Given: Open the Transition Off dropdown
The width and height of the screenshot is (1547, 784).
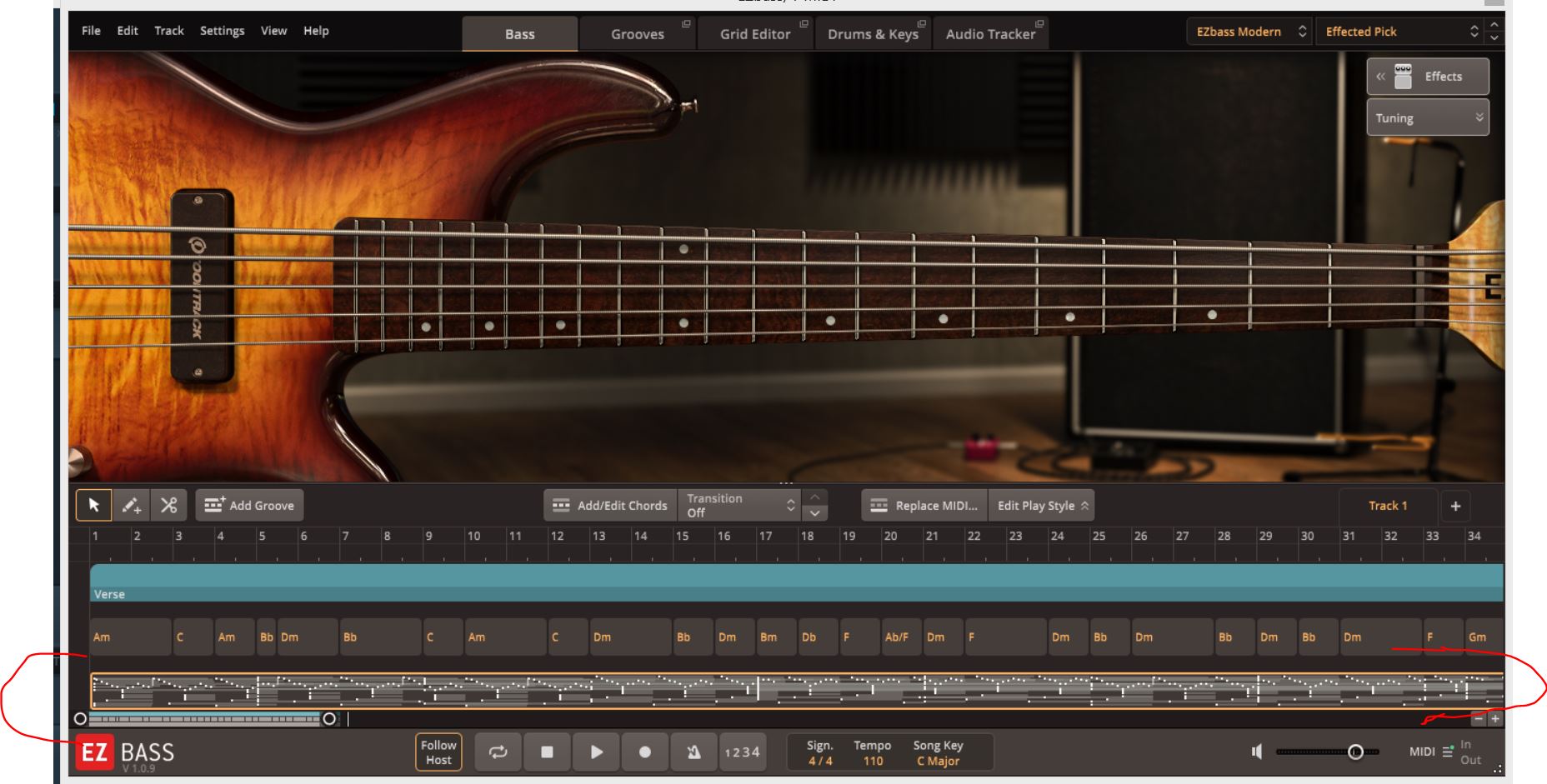Looking at the screenshot, I should tap(739, 505).
